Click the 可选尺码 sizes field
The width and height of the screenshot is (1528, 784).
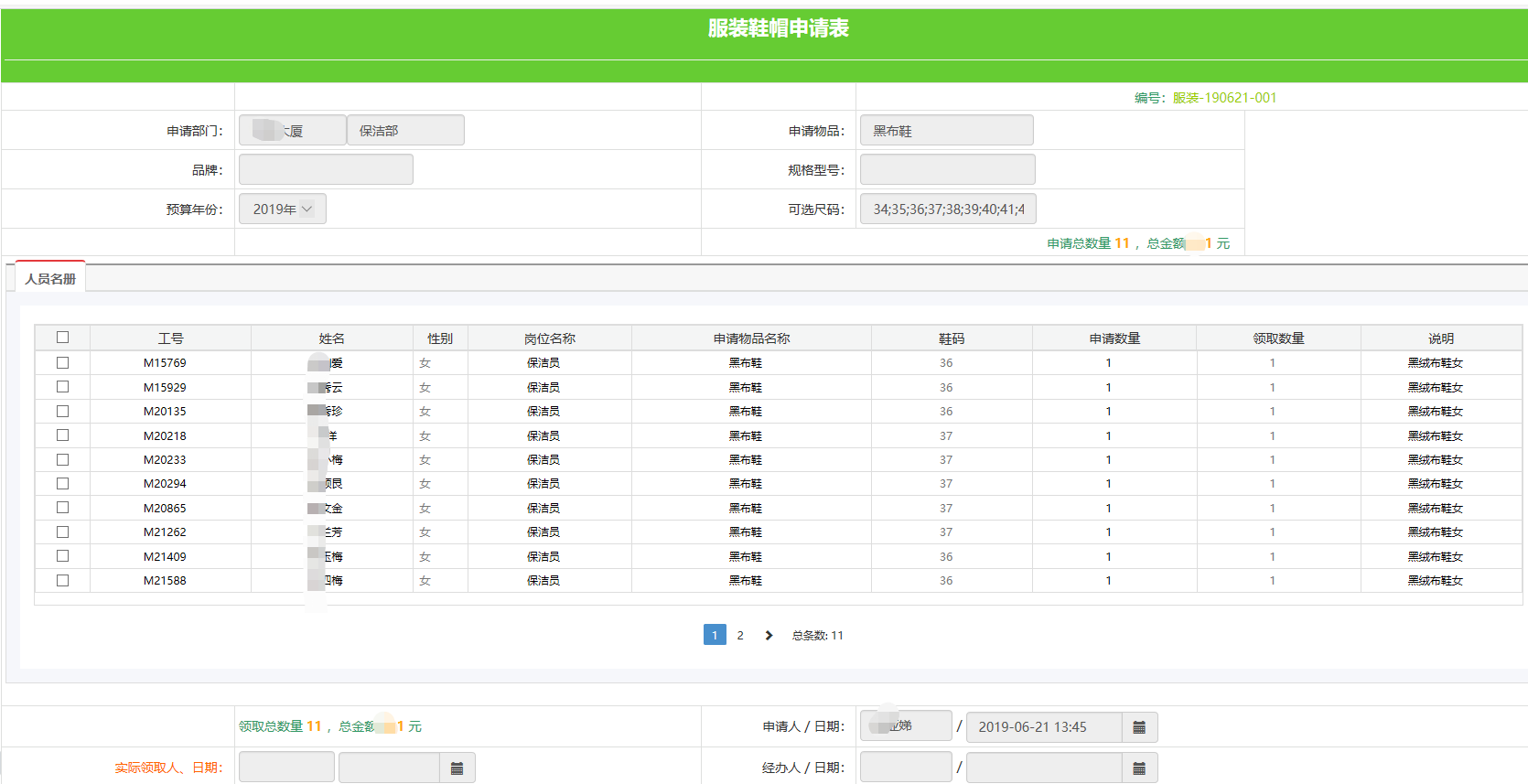tap(947, 209)
